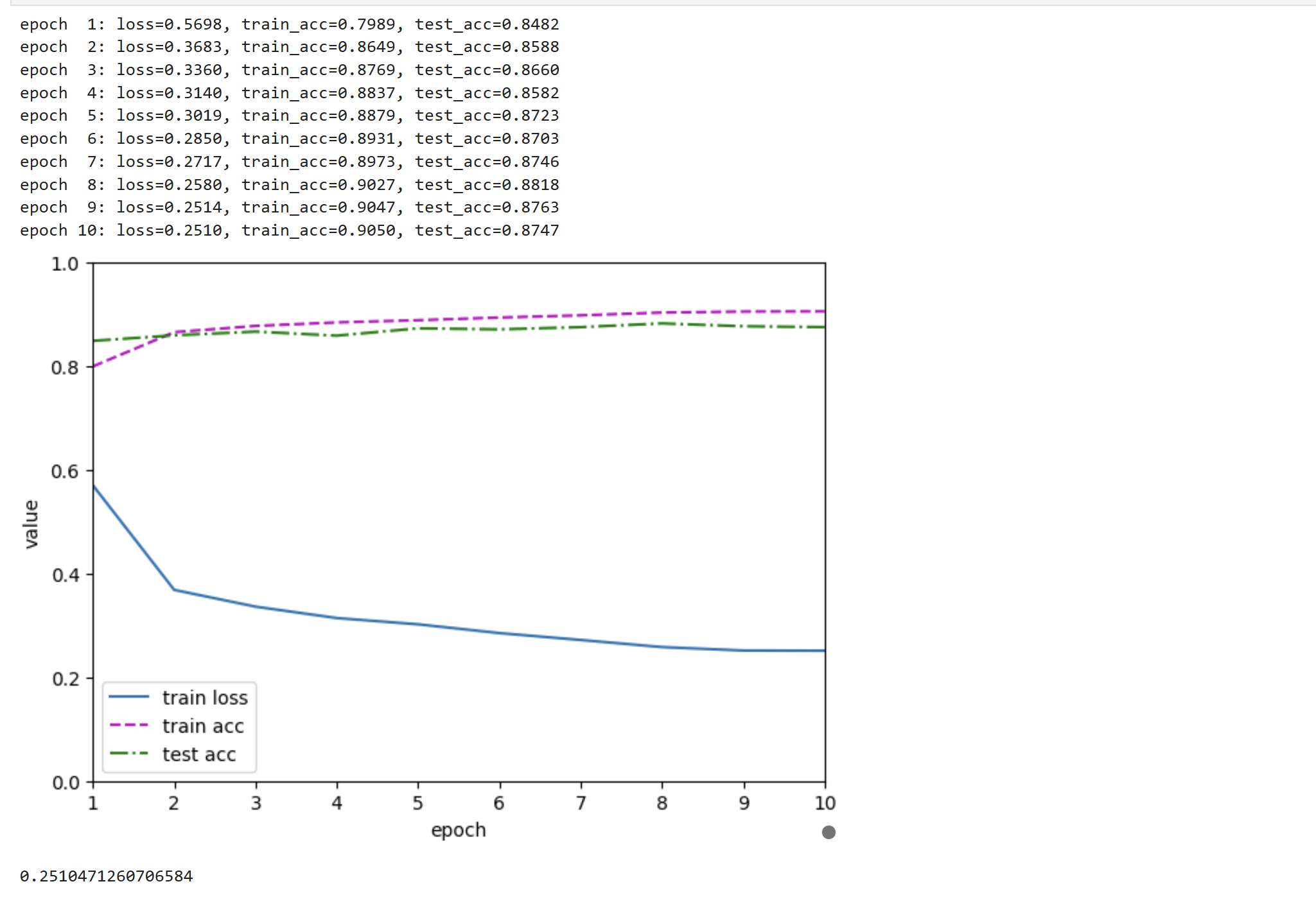
Task: Click the epoch 10 log line with loss=0.2510
Action: click(x=289, y=230)
